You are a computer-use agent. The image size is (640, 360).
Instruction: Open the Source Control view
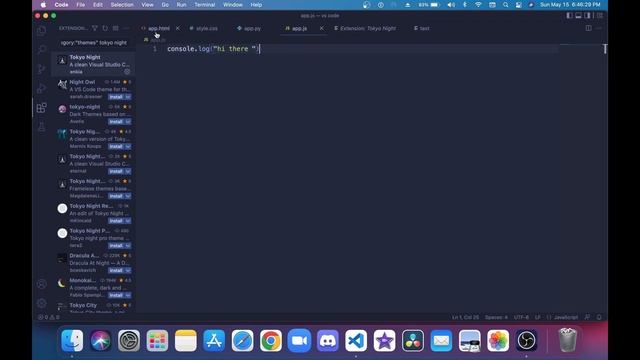(x=42, y=69)
